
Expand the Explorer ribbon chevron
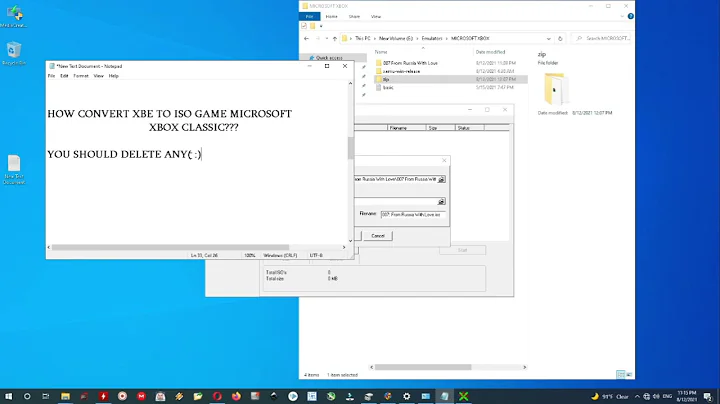coord(622,16)
